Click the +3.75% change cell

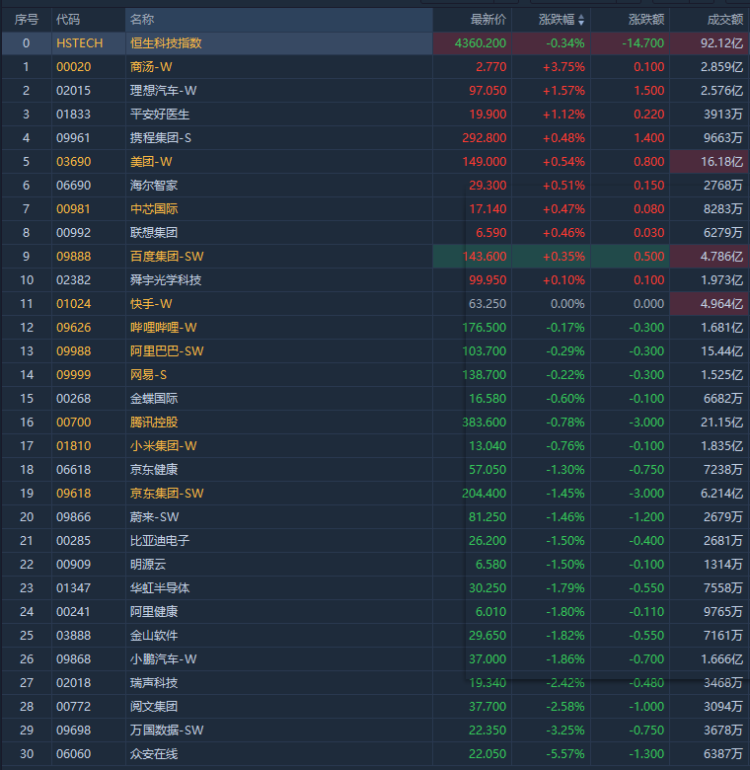[563, 67]
